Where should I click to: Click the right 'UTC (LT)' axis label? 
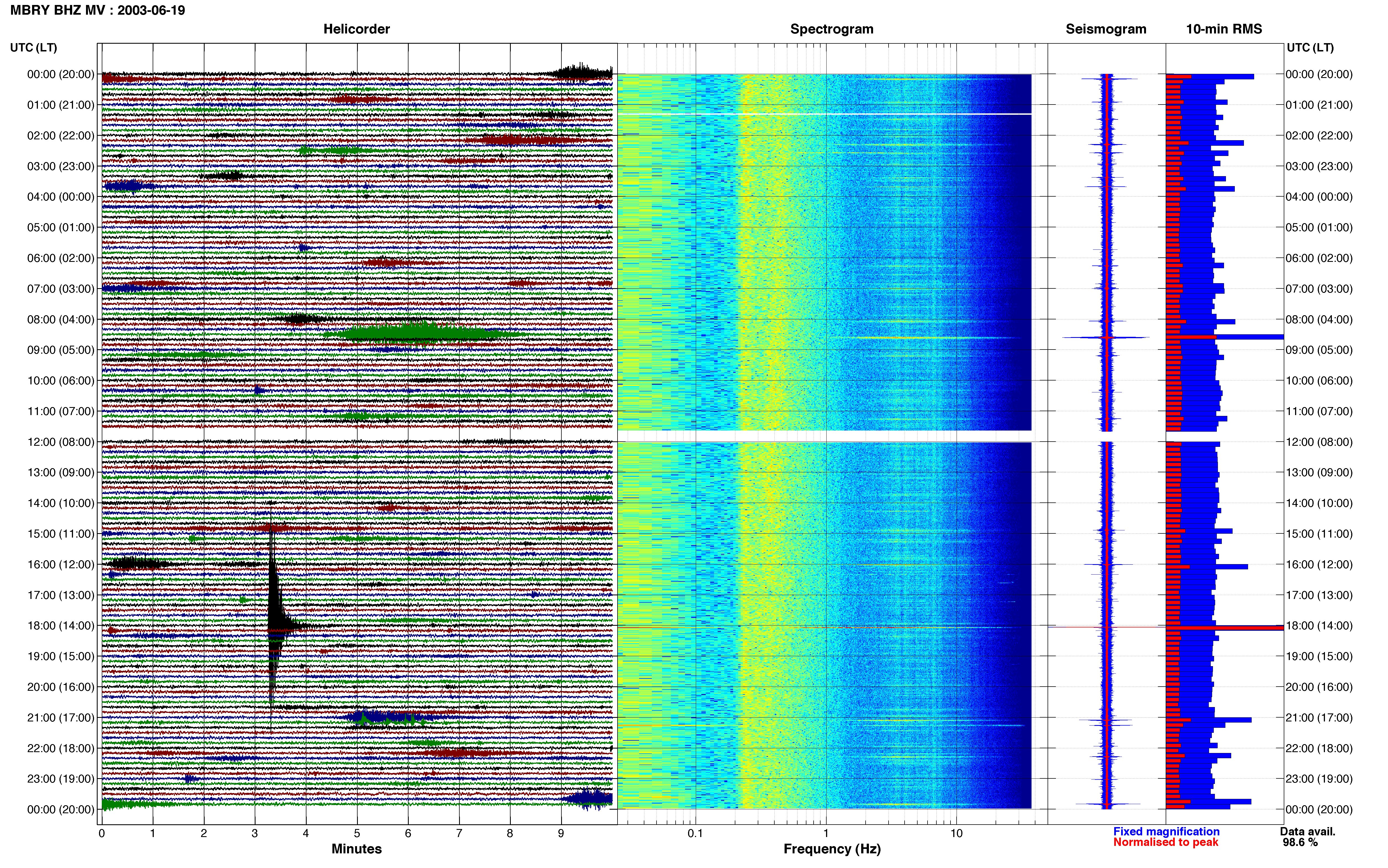click(1310, 48)
